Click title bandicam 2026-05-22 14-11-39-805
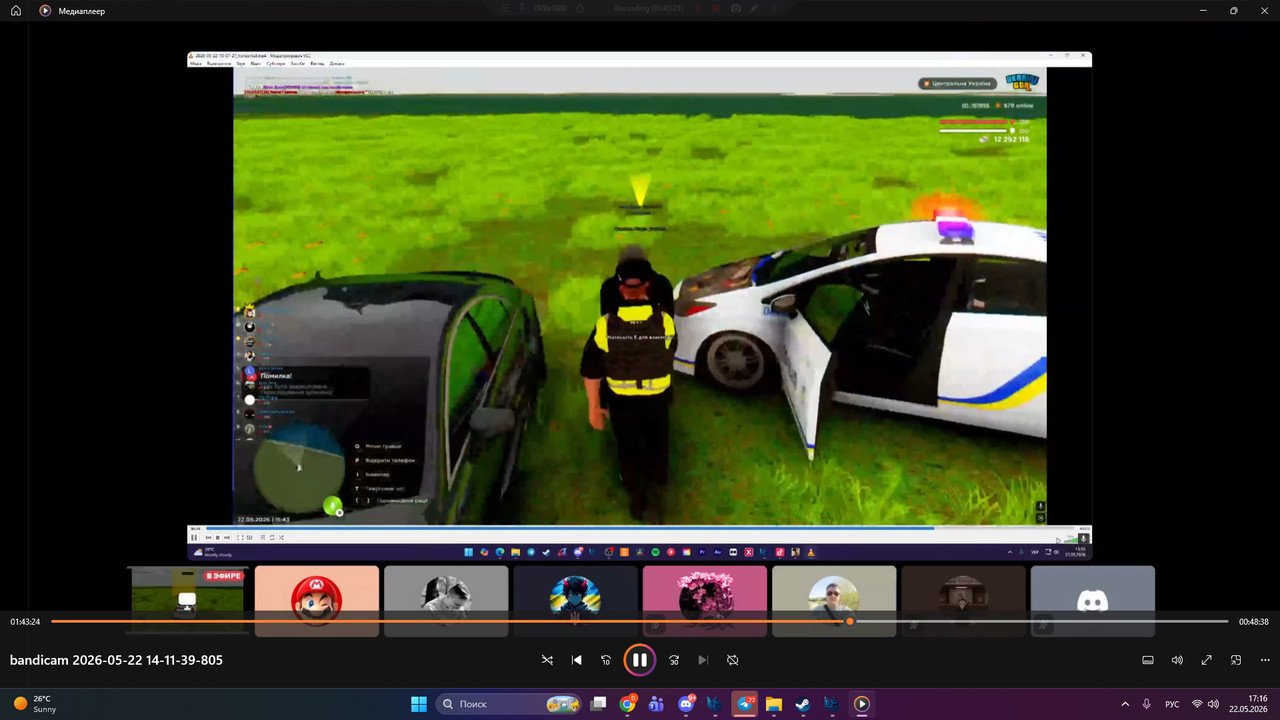Image resolution: width=1280 pixels, height=720 pixels. [x=116, y=660]
